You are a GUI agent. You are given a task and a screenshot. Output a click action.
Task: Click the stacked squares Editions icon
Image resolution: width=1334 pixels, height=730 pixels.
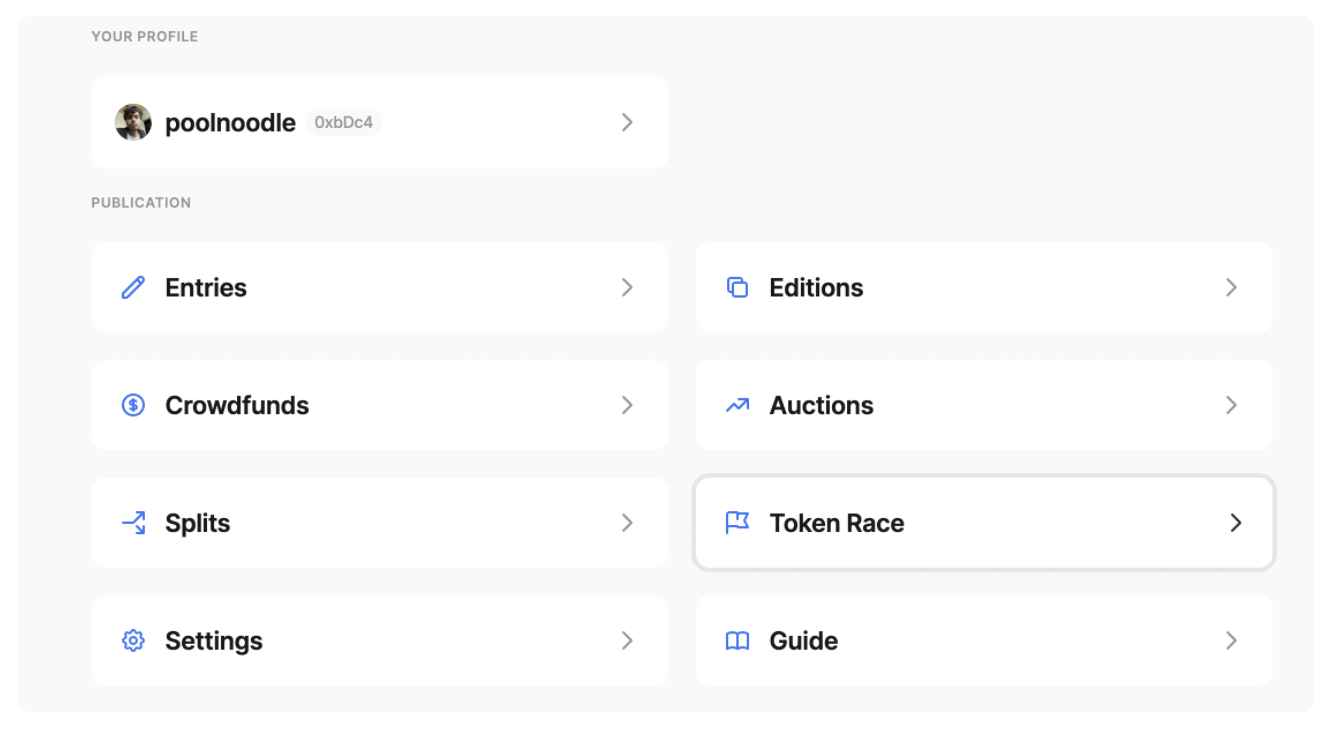737,288
